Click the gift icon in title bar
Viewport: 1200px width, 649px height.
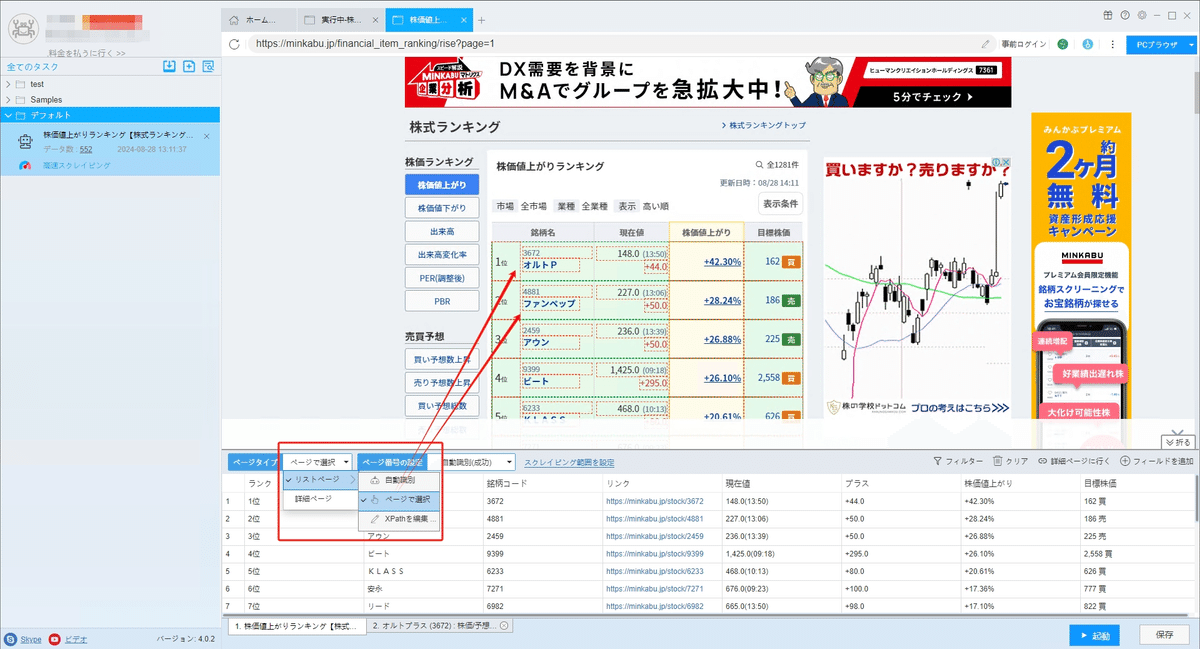tap(1108, 14)
